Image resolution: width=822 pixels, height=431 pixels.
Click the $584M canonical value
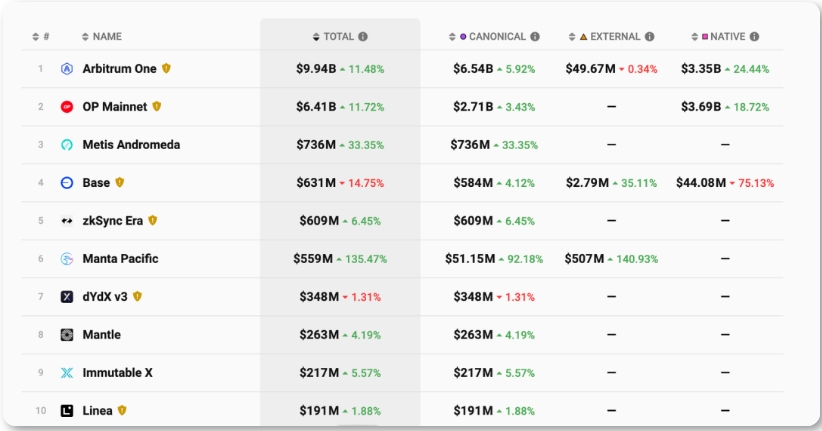click(x=473, y=183)
